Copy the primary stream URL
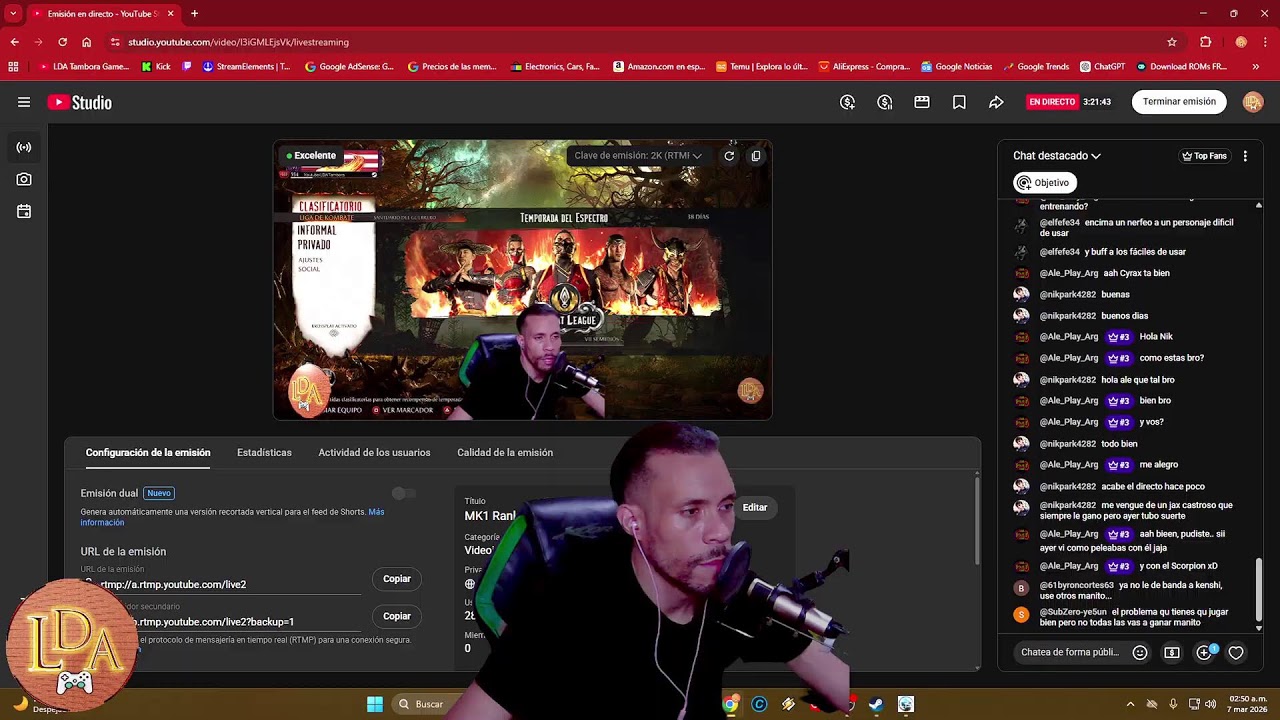The height and width of the screenshot is (720, 1280). pos(397,579)
